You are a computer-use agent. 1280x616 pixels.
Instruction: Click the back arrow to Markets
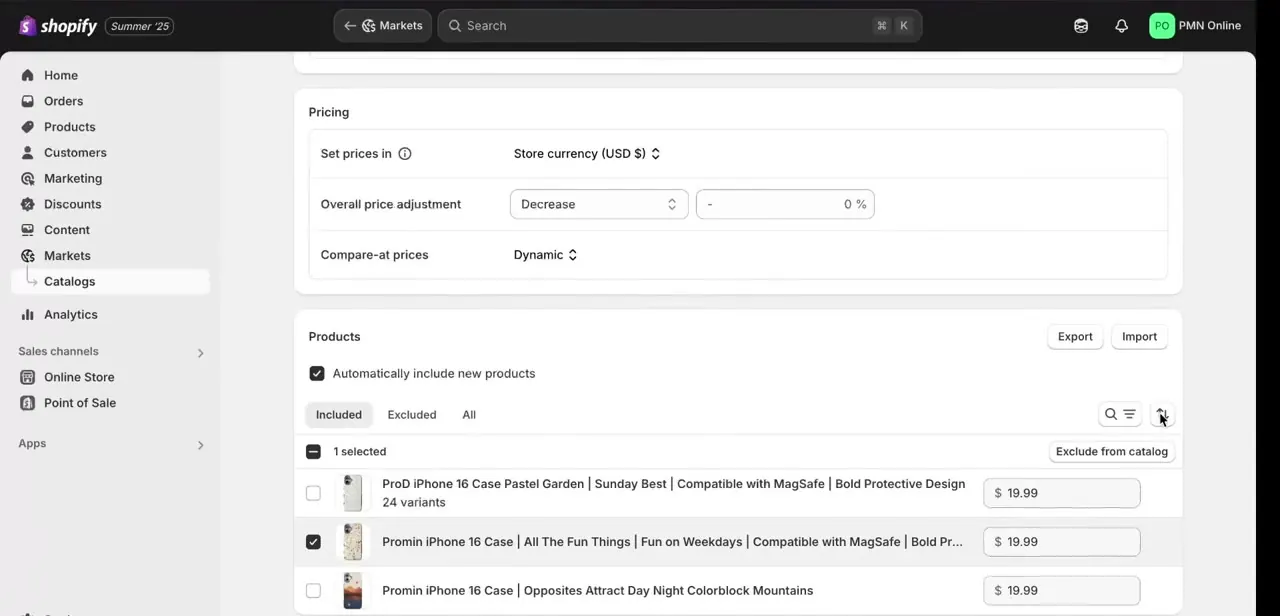pos(350,26)
